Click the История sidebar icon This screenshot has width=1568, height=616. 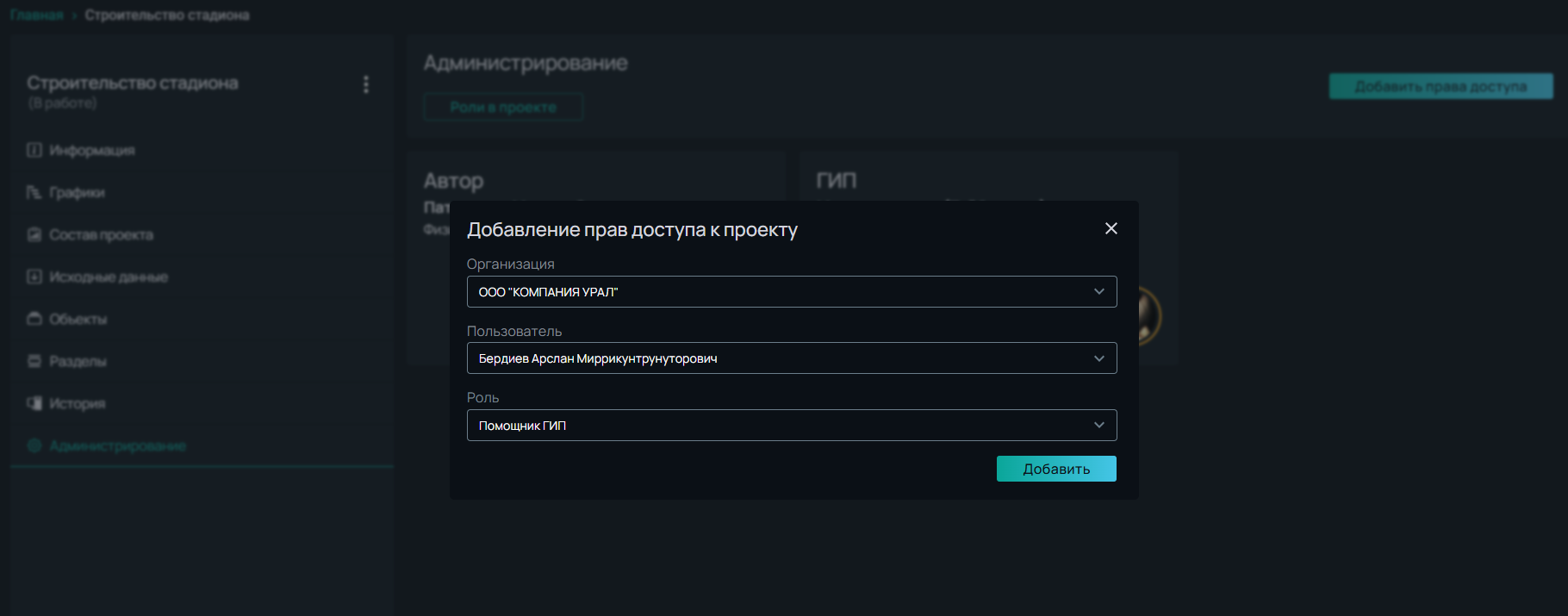click(34, 403)
